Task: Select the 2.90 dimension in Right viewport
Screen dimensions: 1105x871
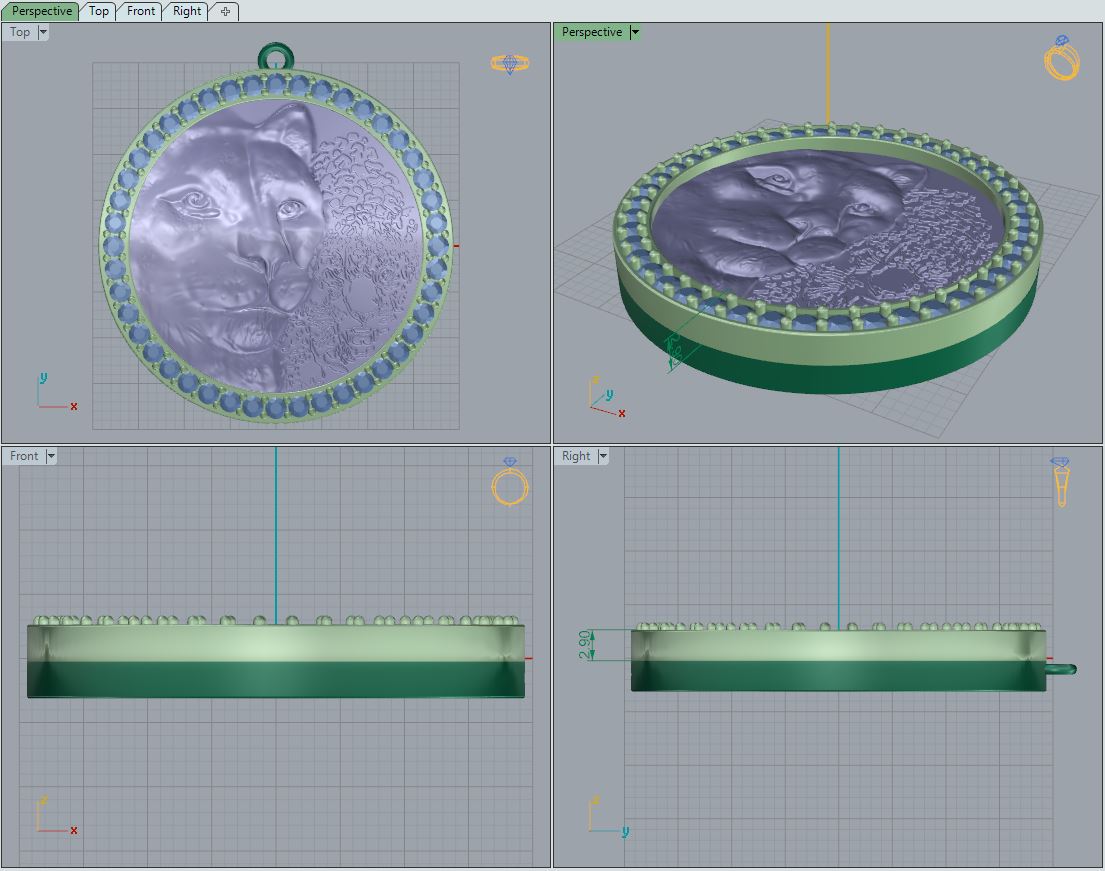Action: (585, 645)
